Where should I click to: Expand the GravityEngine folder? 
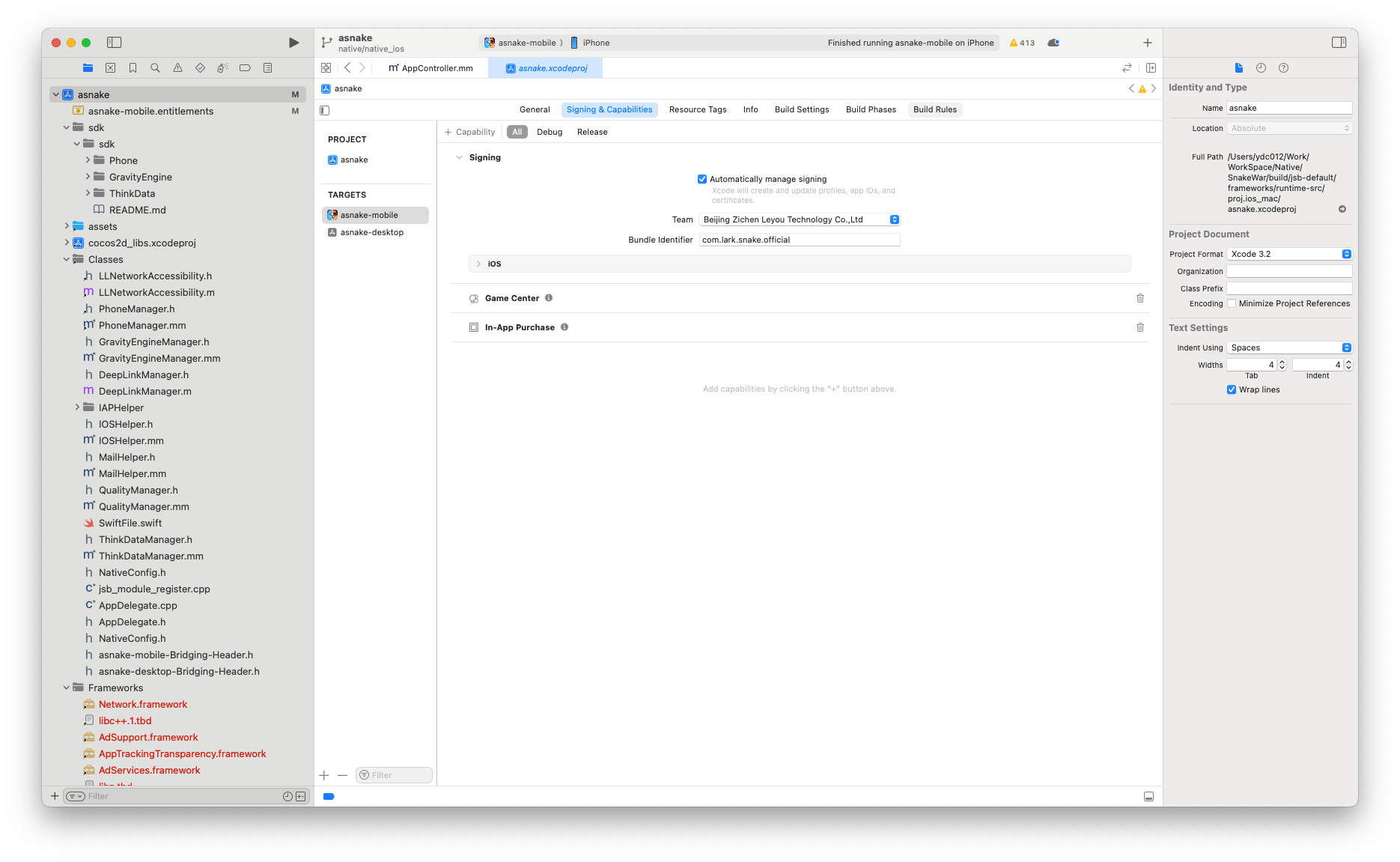click(88, 177)
